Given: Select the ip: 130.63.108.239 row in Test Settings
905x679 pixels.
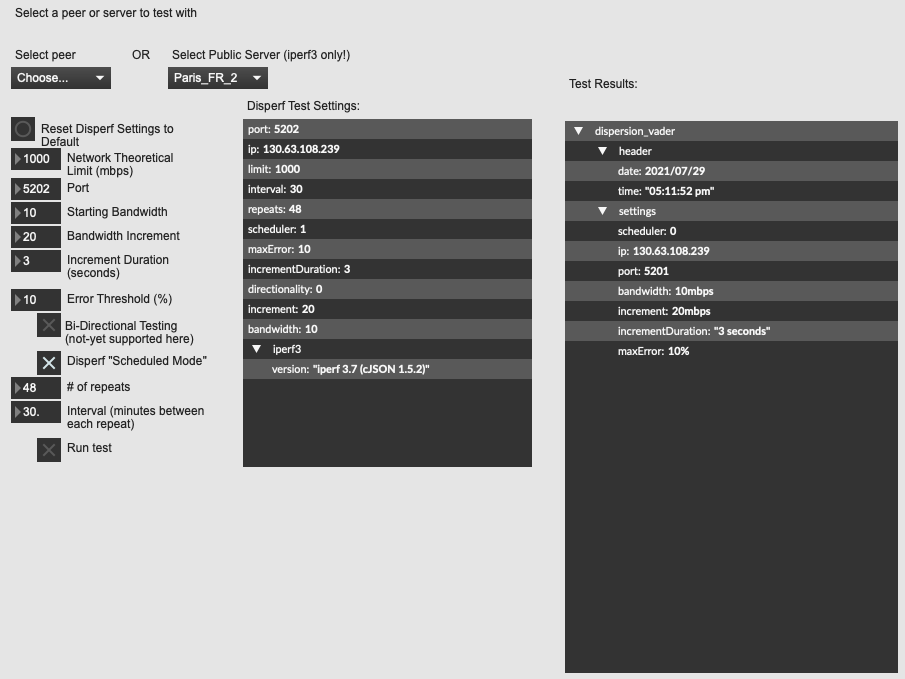Looking at the screenshot, I should click(387, 149).
